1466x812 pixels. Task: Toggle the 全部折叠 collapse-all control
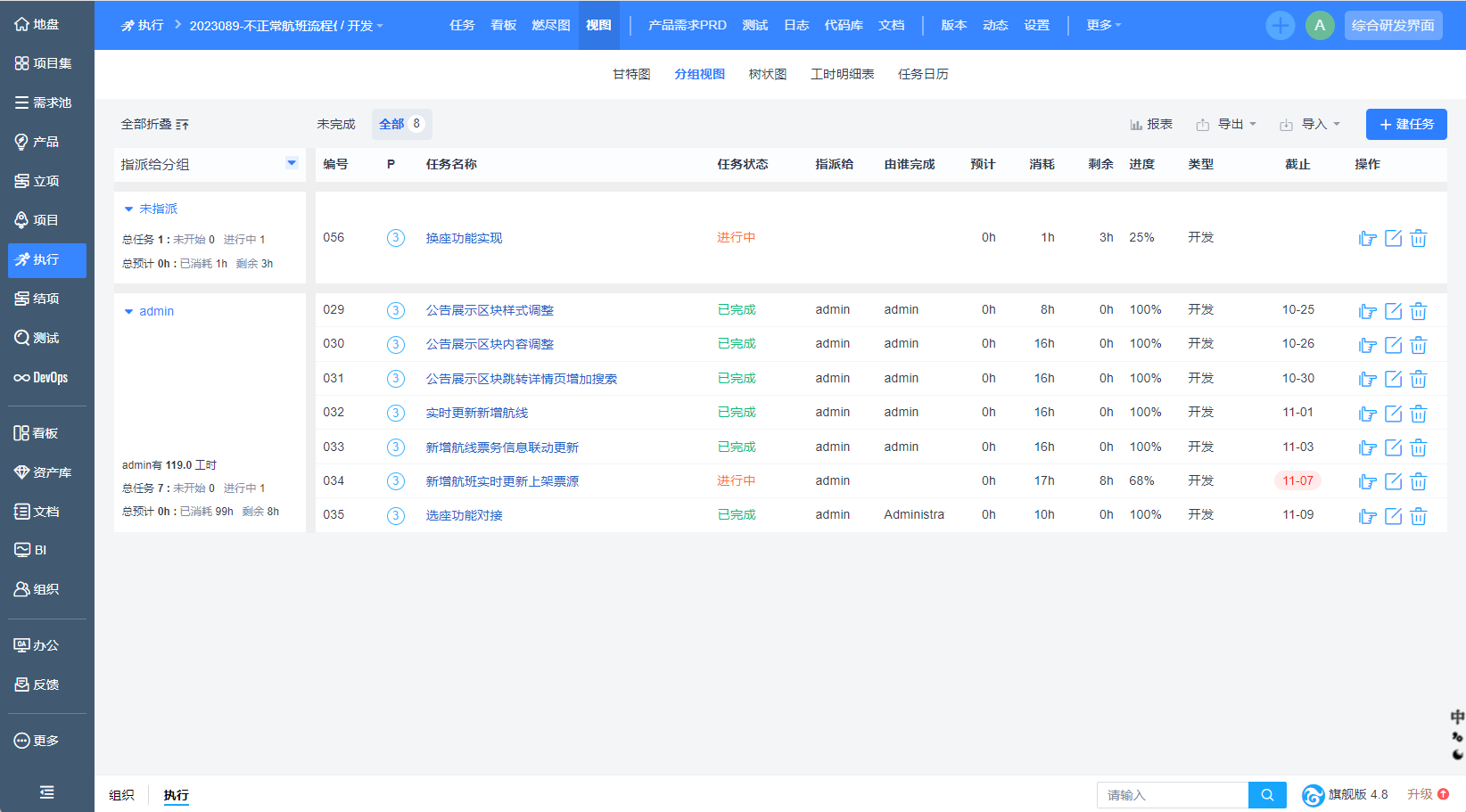(154, 124)
